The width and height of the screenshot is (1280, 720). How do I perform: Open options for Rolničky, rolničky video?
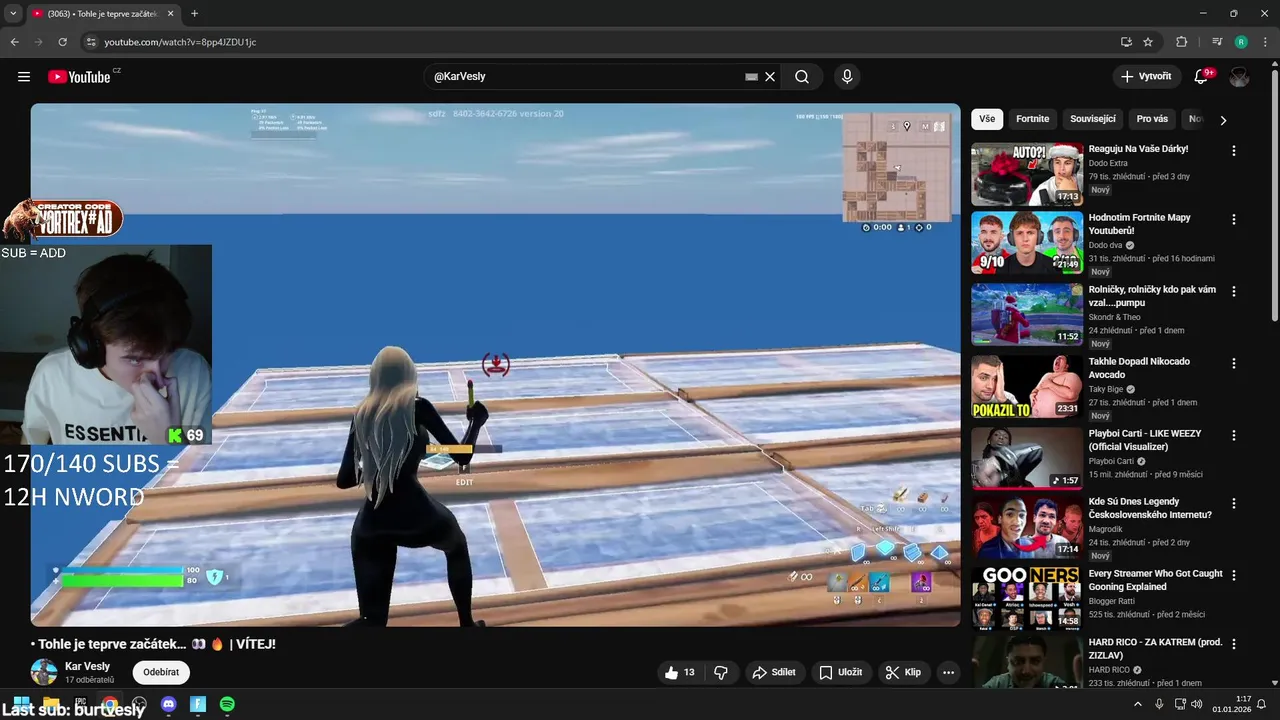point(1233,292)
